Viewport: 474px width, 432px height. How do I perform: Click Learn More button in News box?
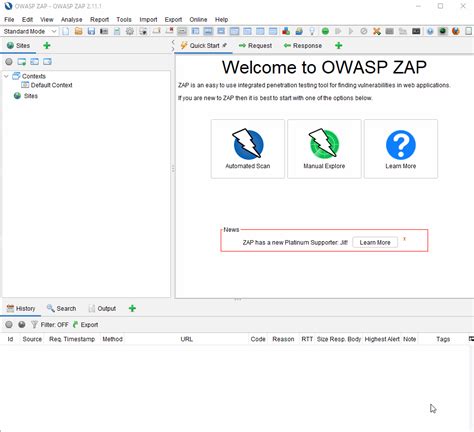coord(375,242)
